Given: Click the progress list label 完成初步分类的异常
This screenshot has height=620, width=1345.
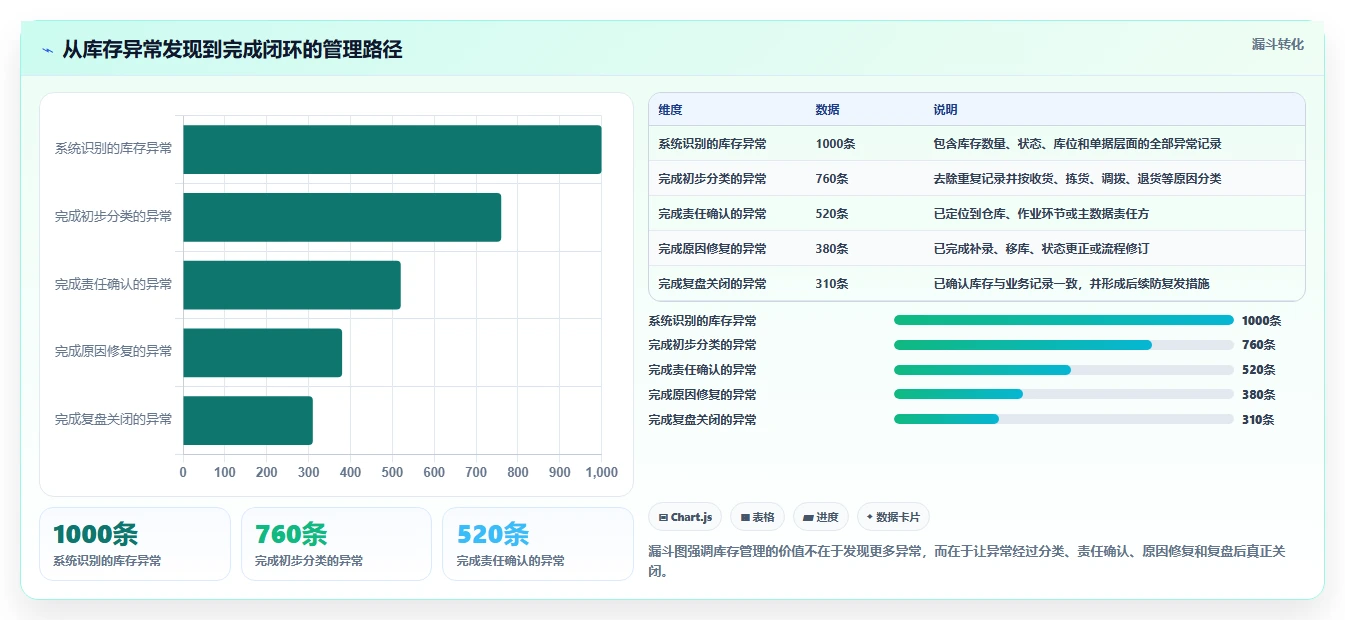Looking at the screenshot, I should (702, 345).
